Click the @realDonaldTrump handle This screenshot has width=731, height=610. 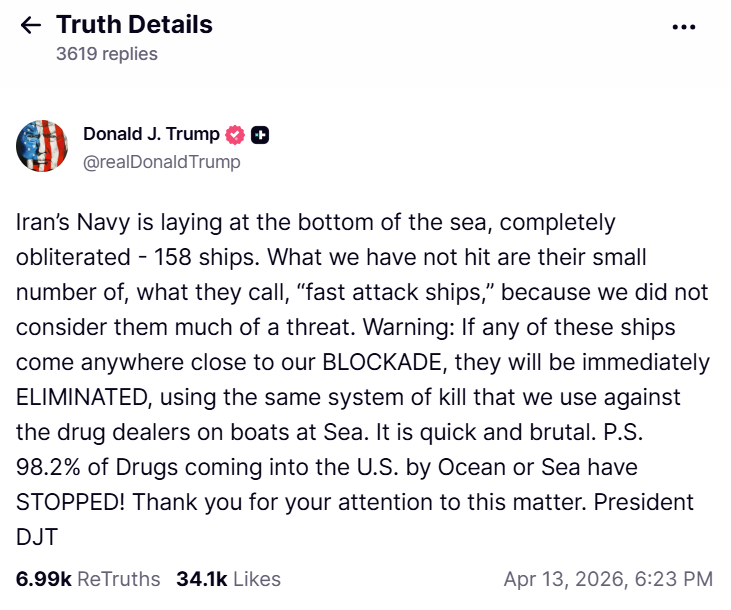point(162,161)
